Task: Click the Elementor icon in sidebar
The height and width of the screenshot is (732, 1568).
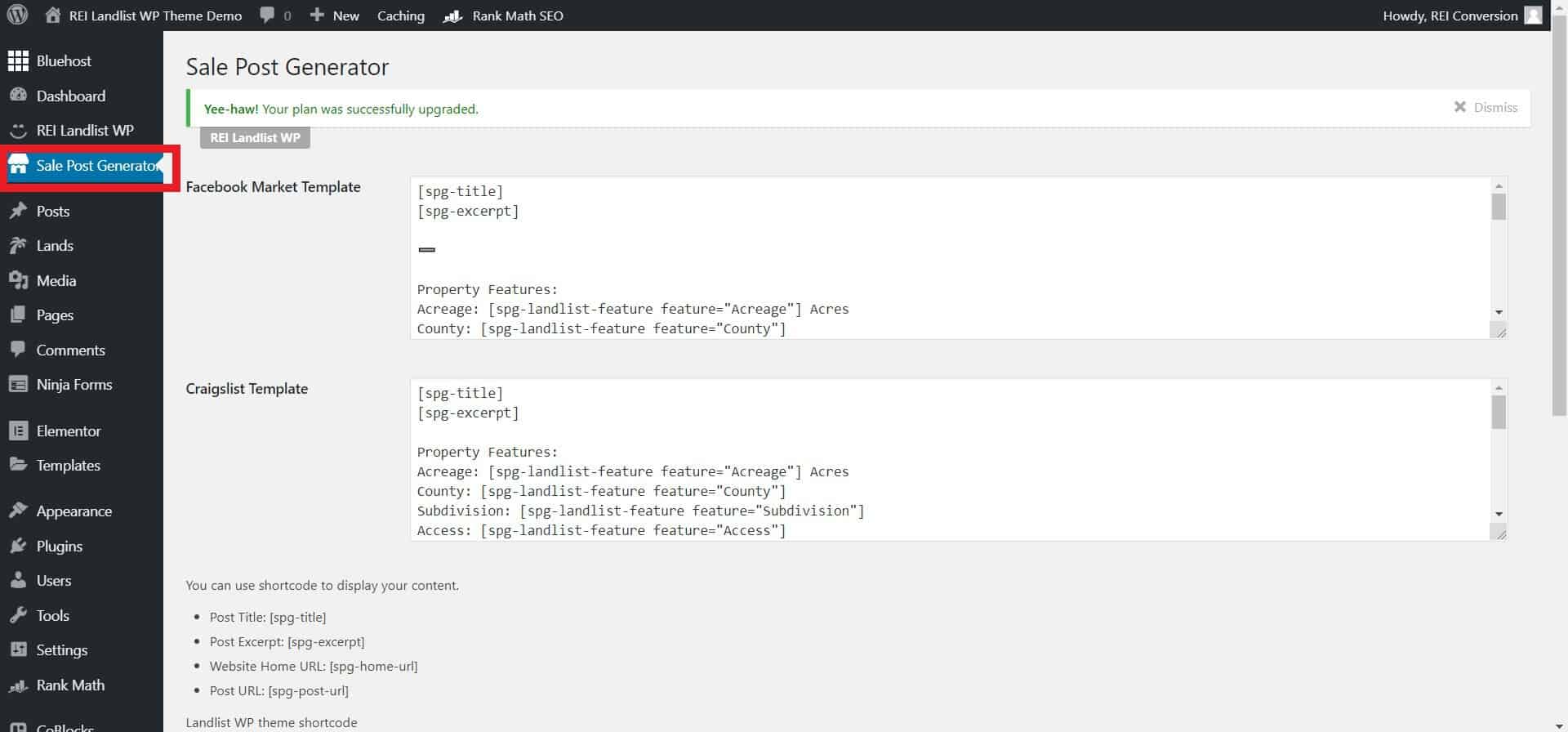Action: click(x=18, y=431)
